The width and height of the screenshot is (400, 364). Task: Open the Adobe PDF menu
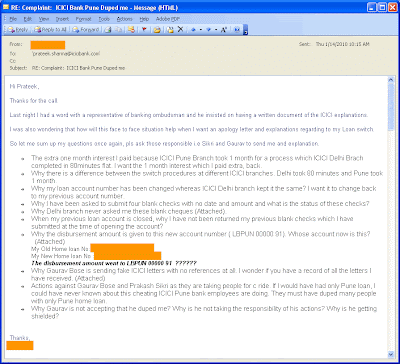(168, 19)
